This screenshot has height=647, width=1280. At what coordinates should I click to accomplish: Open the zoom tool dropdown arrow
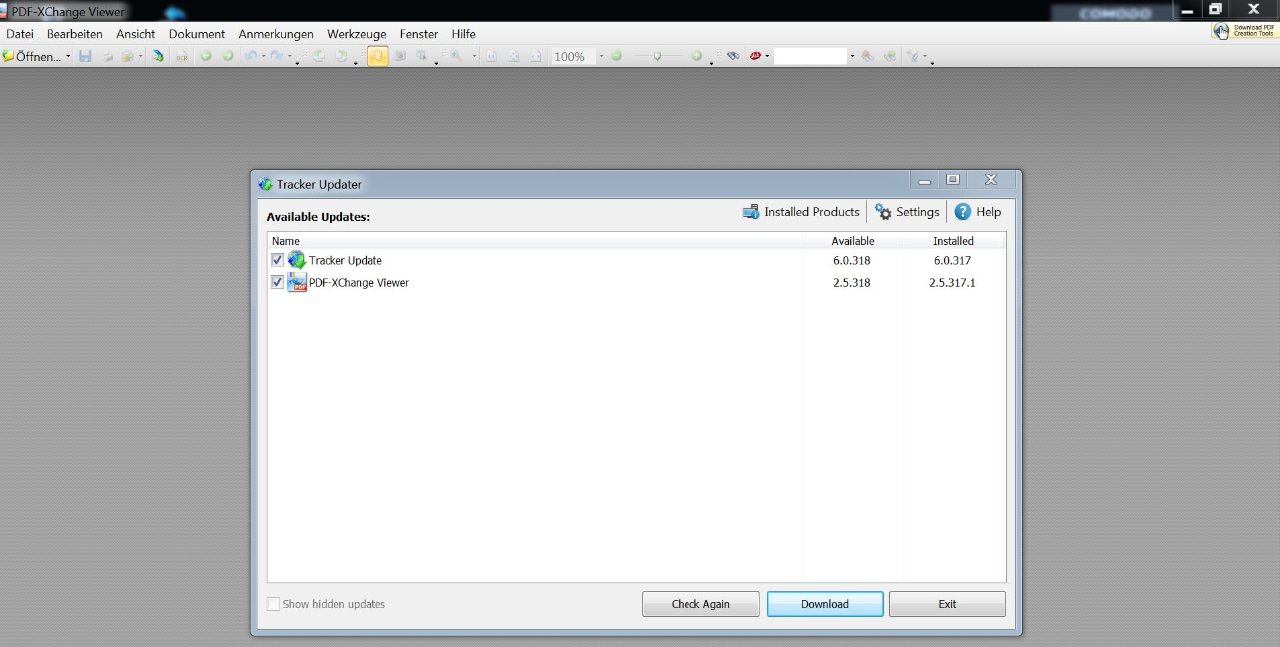(474, 56)
